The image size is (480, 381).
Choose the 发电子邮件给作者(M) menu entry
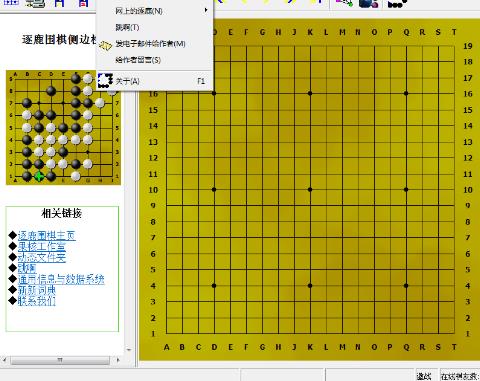[155, 44]
